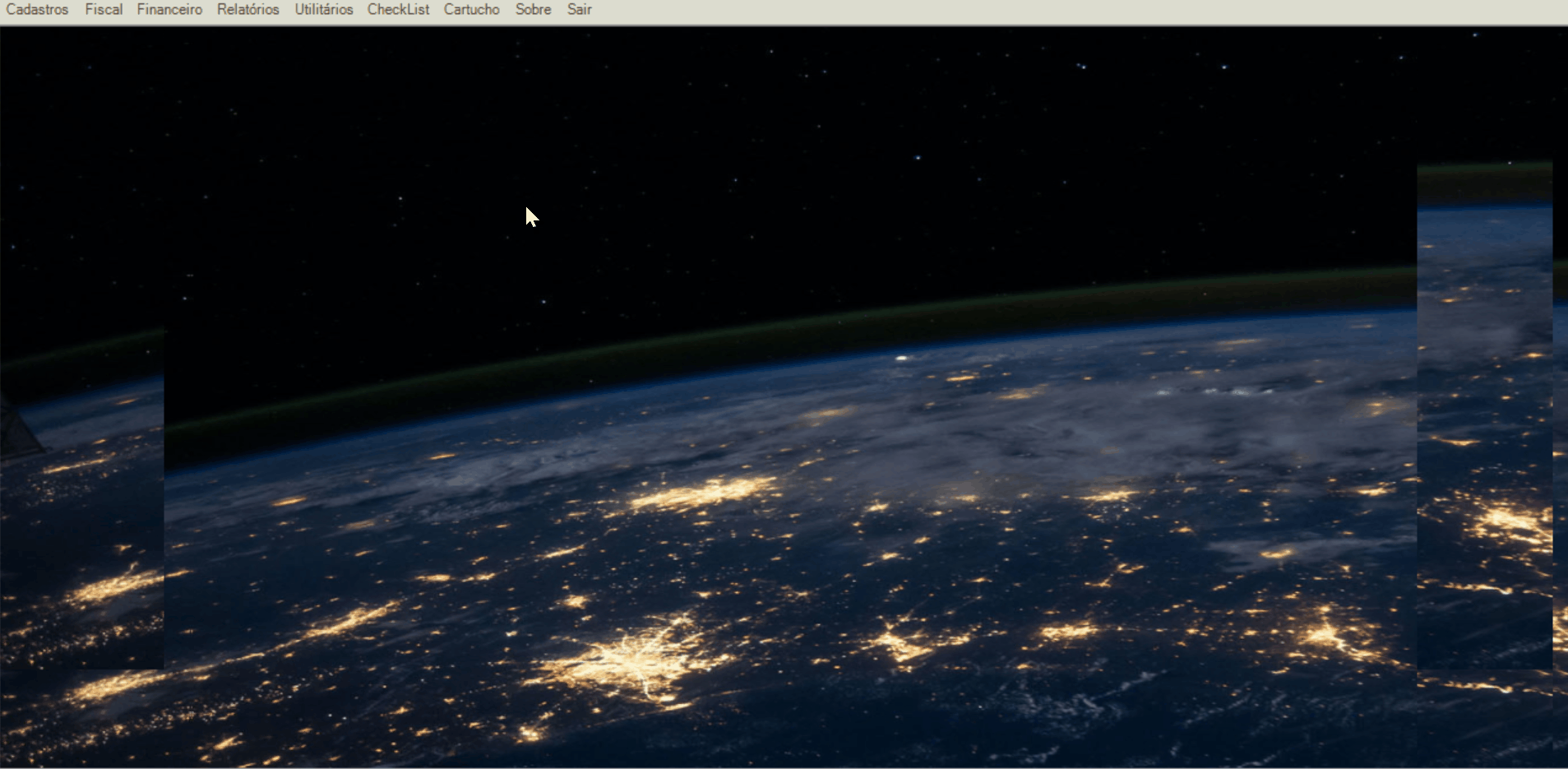Open the Fiscal menu
Screen dimensions: 1568x769
click(x=104, y=10)
